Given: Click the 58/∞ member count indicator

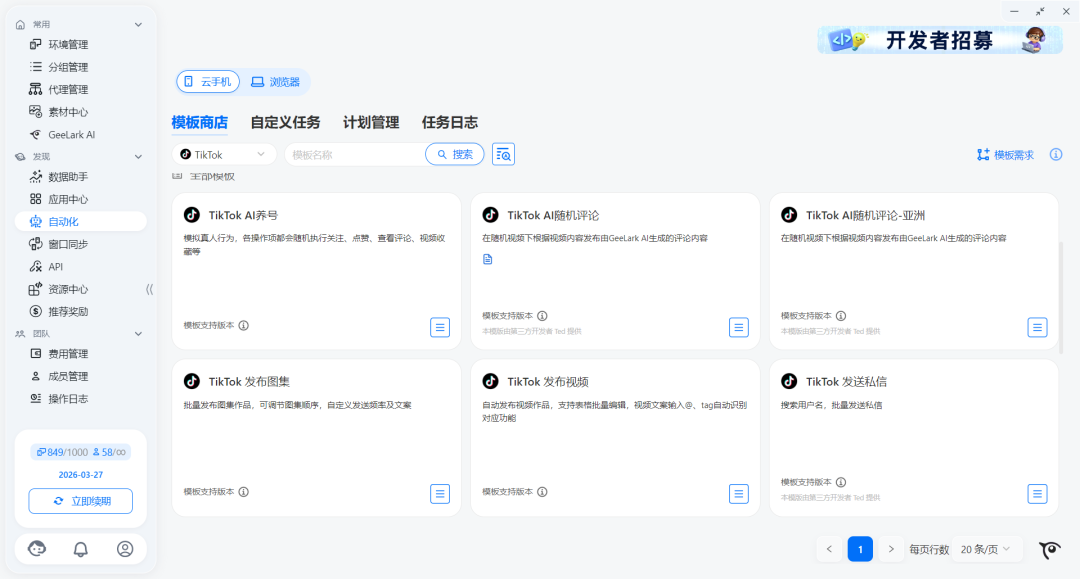Looking at the screenshot, I should click(x=110, y=452).
